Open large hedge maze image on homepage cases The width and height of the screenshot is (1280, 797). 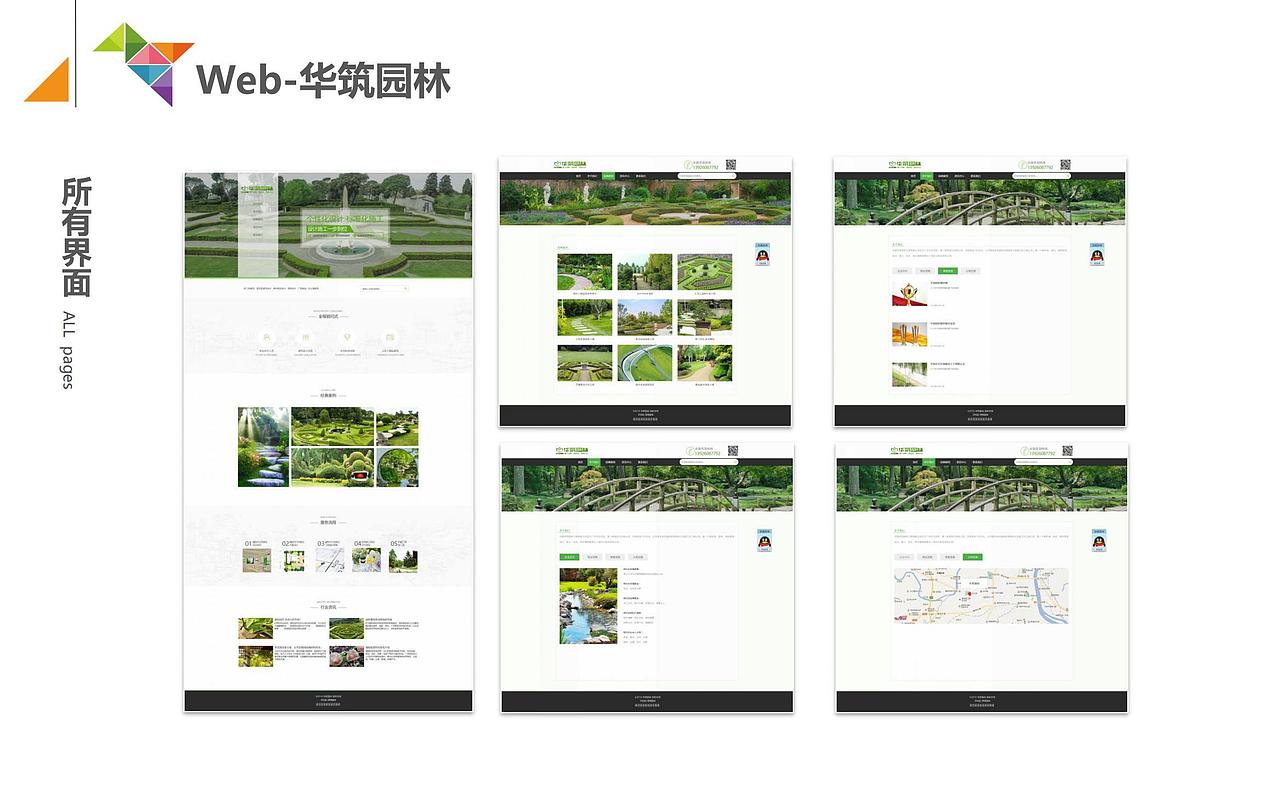[x=333, y=427]
